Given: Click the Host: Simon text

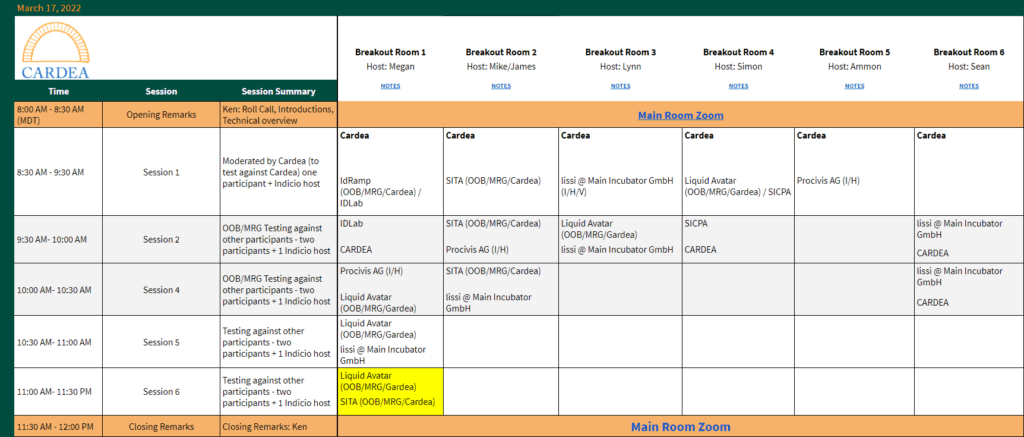Looking at the screenshot, I should tap(738, 67).
